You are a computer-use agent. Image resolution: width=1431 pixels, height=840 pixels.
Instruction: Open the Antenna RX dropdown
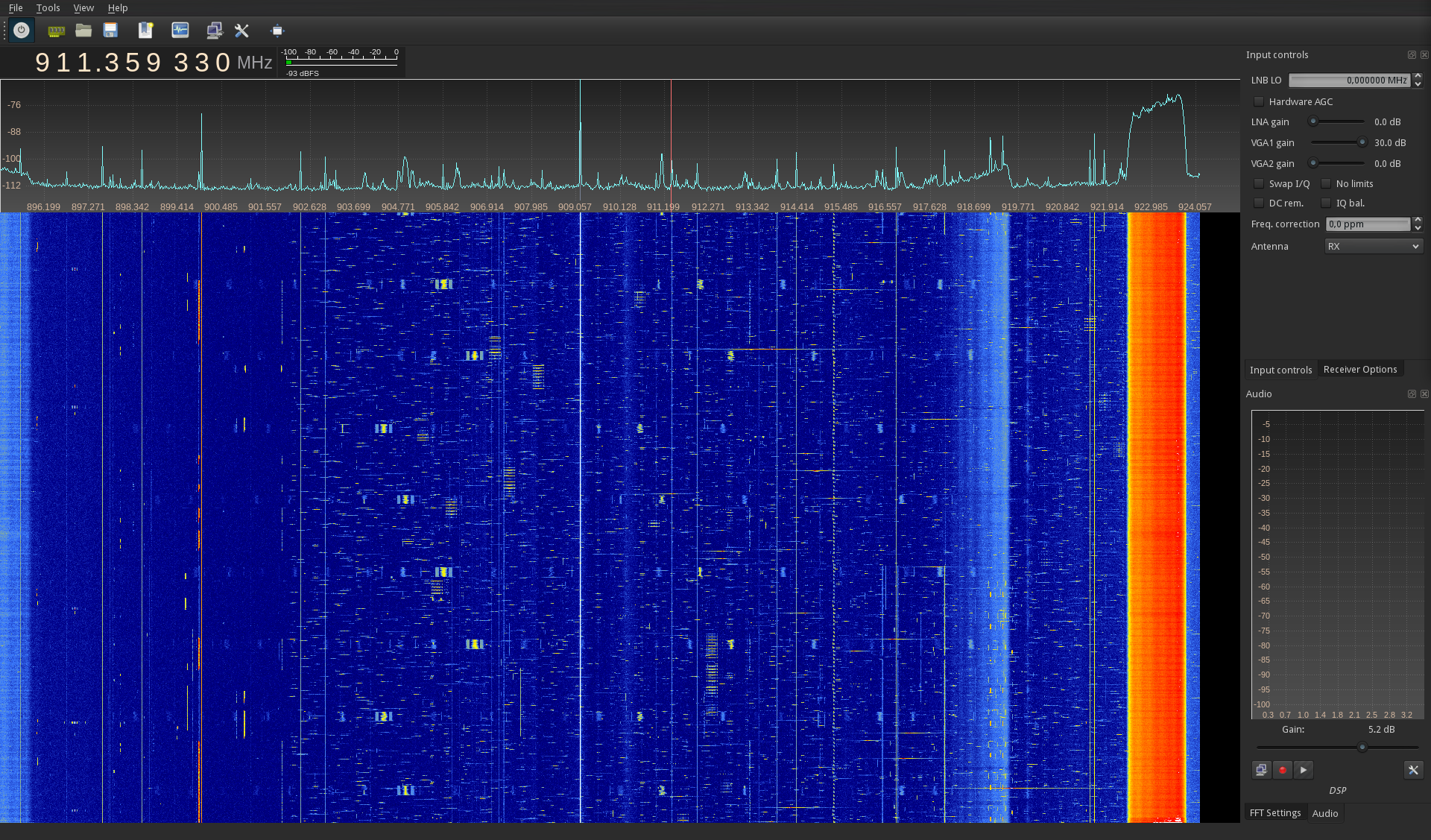pyautogui.click(x=1374, y=247)
